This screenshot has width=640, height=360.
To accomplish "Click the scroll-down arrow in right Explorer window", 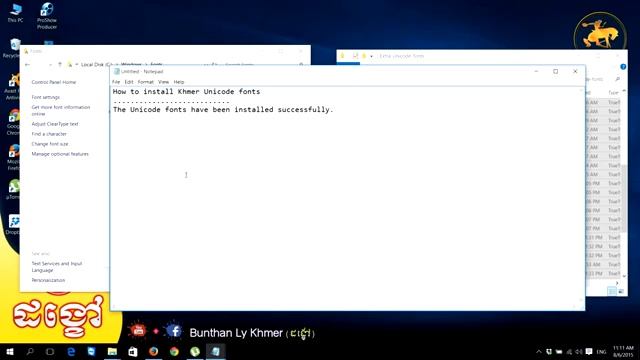I will click(624, 276).
